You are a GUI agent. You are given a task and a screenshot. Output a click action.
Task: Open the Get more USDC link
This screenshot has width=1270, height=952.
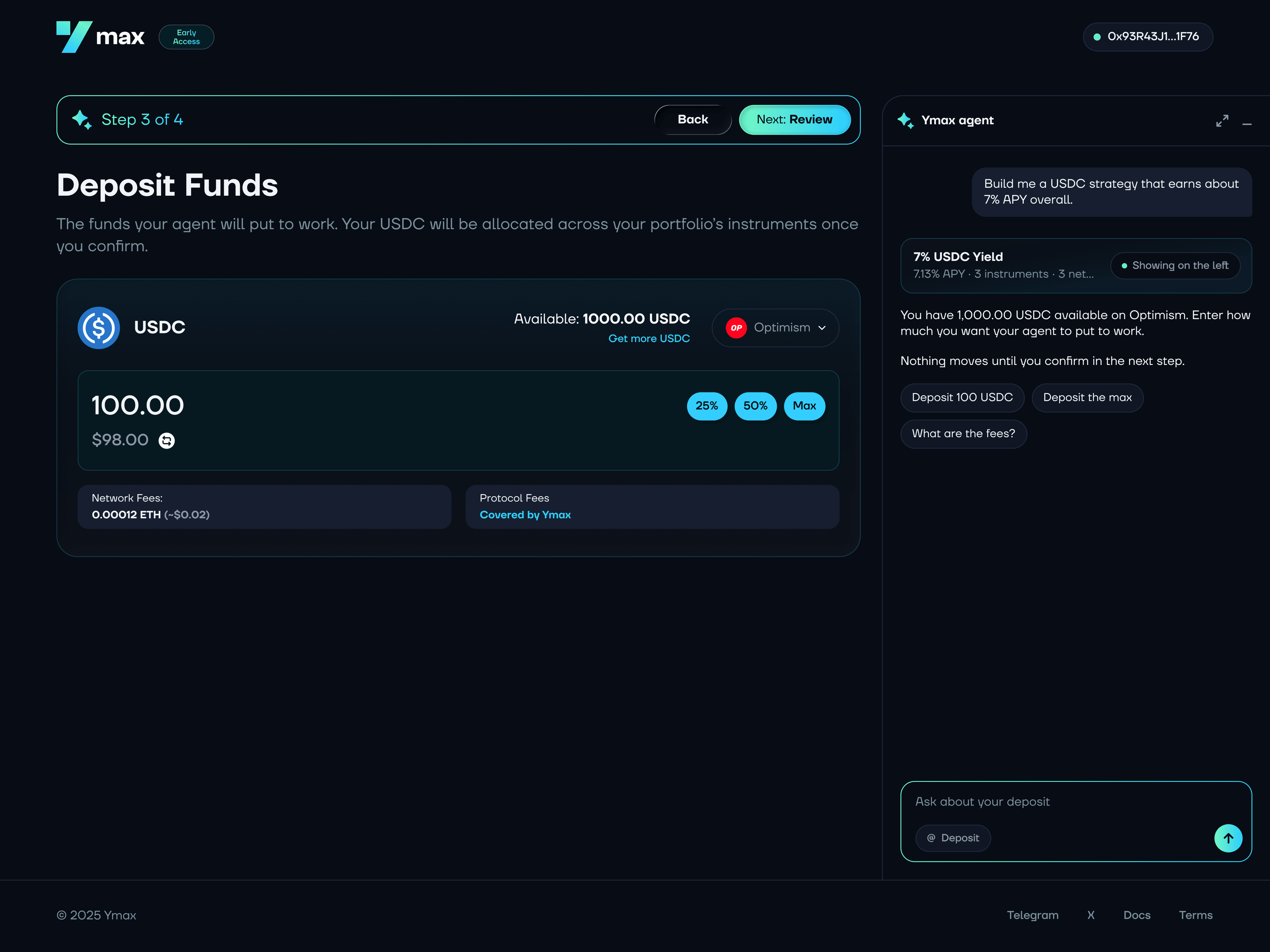click(649, 338)
